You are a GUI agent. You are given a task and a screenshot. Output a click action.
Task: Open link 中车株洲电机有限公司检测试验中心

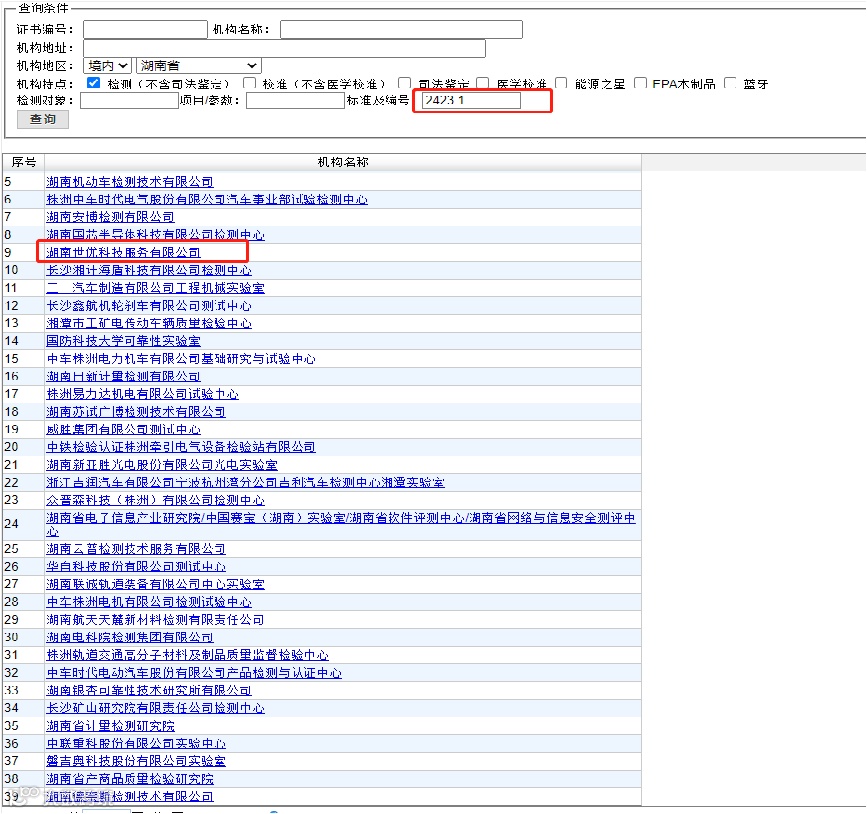click(149, 602)
